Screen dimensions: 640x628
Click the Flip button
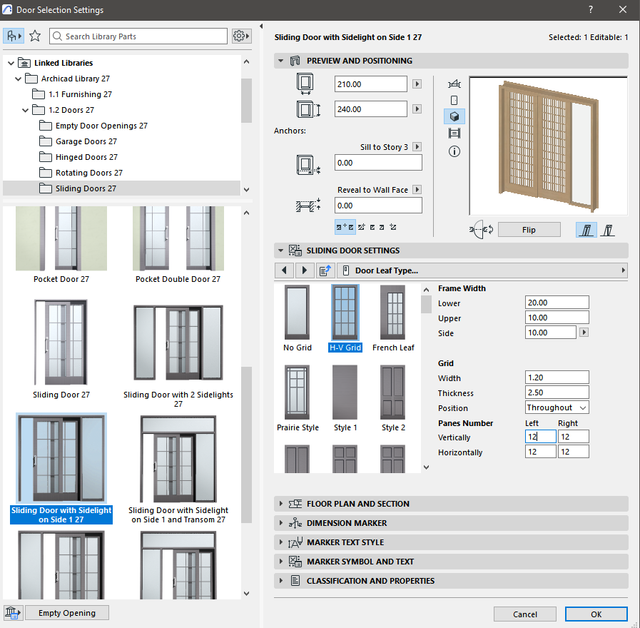click(x=528, y=230)
